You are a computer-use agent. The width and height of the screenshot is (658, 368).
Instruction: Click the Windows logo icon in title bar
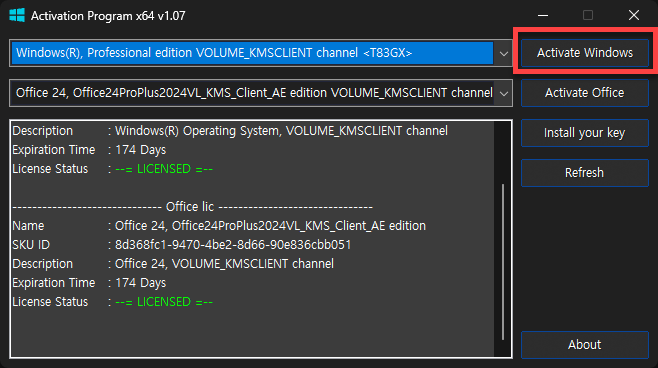pyautogui.click(x=17, y=16)
